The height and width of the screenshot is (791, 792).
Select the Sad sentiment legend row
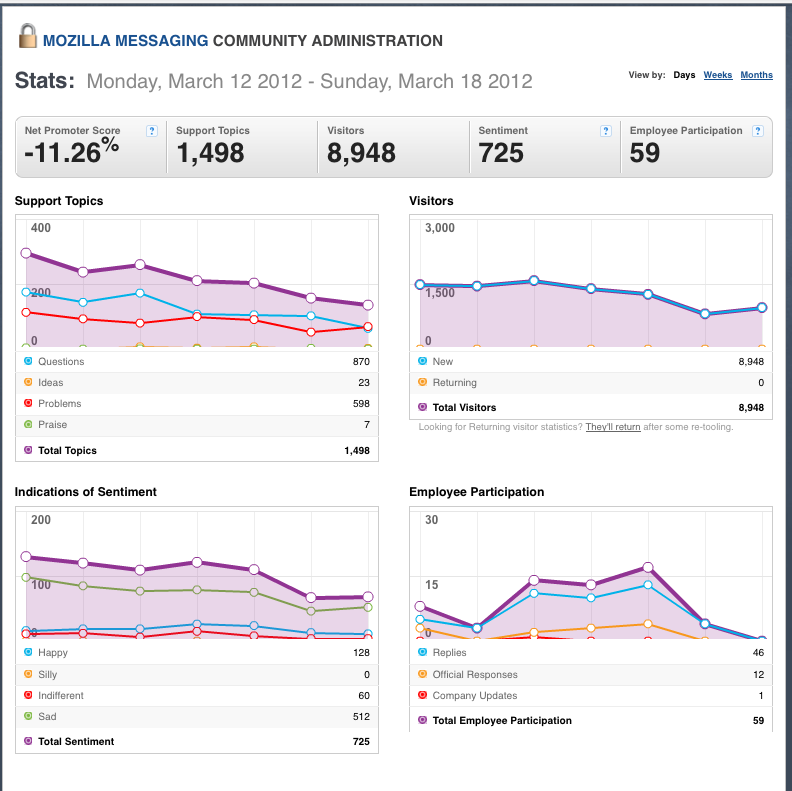(197, 717)
